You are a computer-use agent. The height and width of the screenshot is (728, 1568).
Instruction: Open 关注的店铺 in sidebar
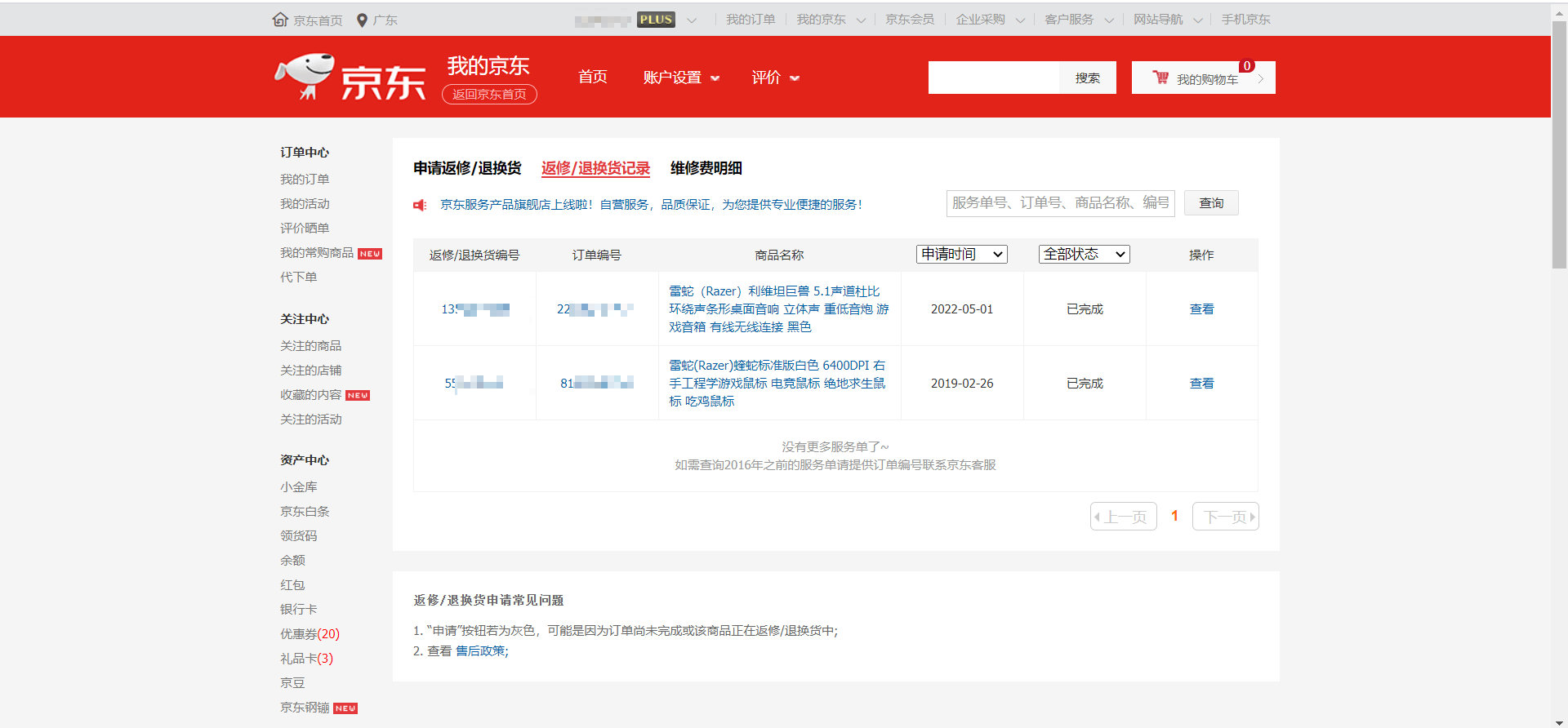(x=311, y=371)
